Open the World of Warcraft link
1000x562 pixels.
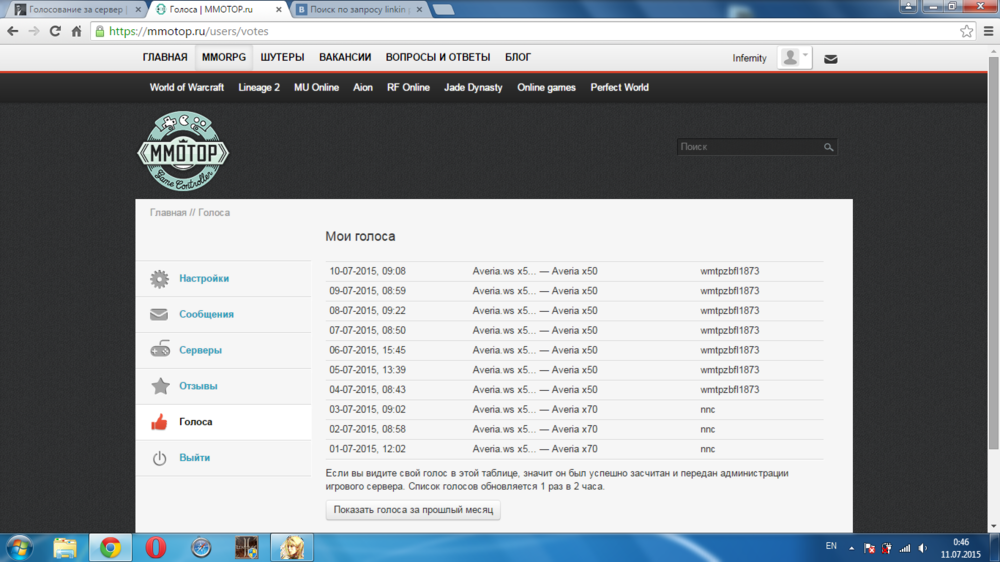click(x=187, y=88)
